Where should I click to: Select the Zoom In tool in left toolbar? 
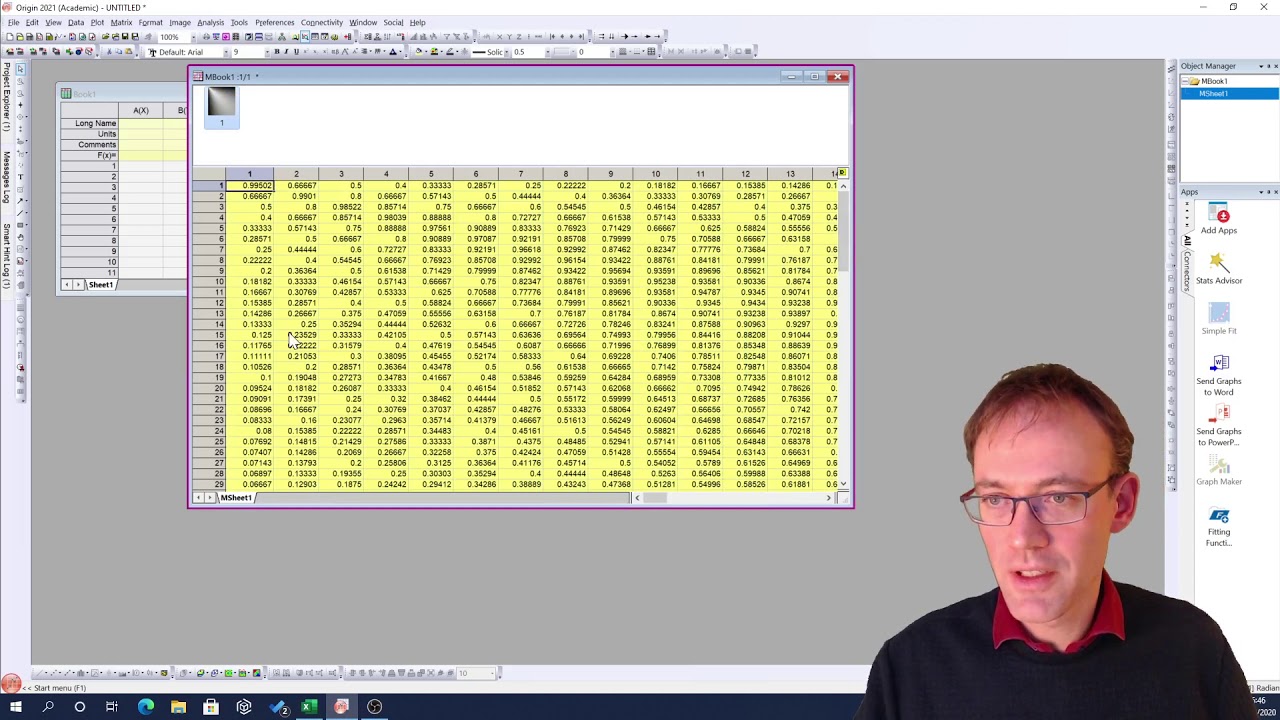[x=20, y=80]
